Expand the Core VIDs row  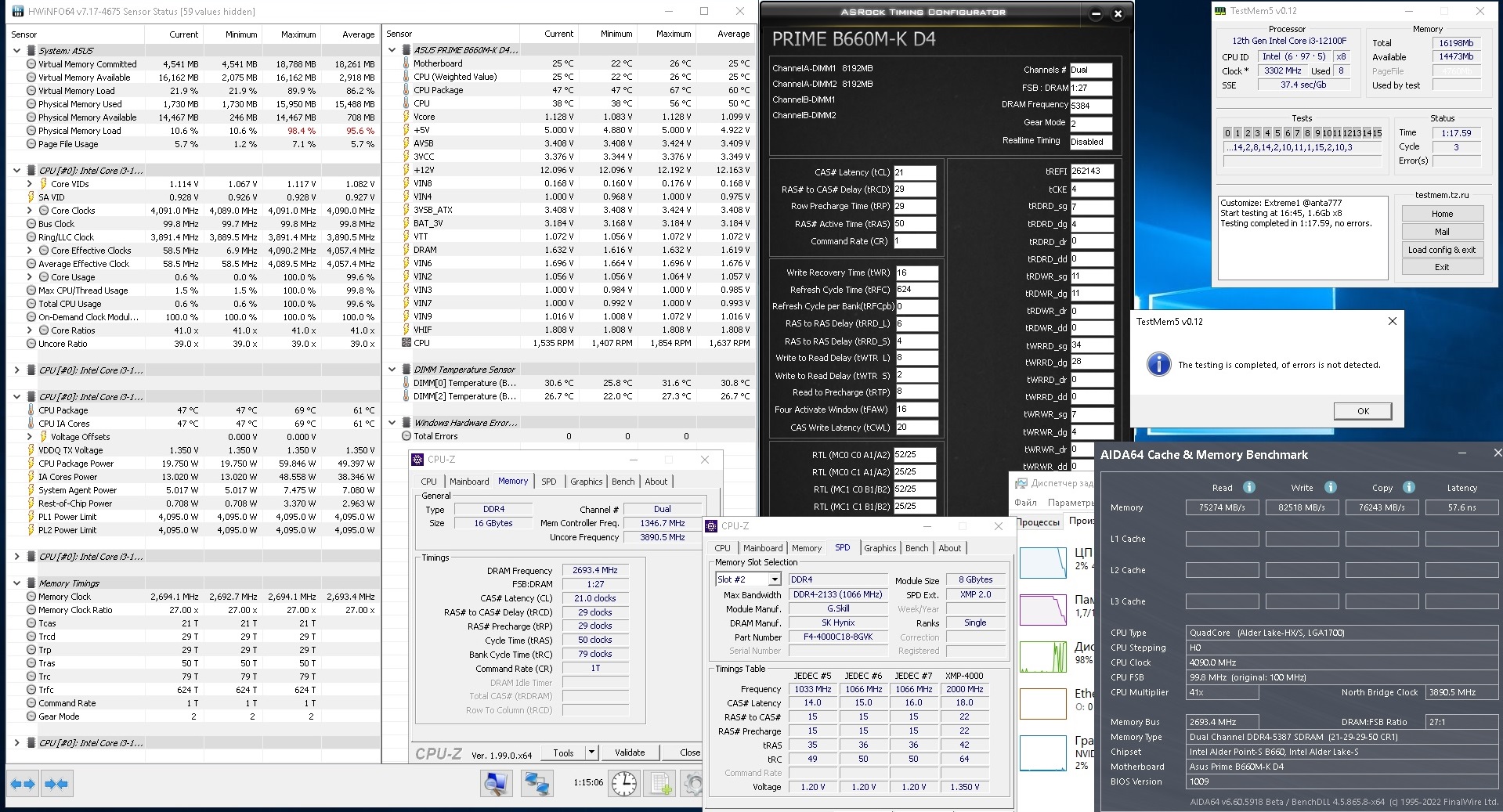coord(30,184)
